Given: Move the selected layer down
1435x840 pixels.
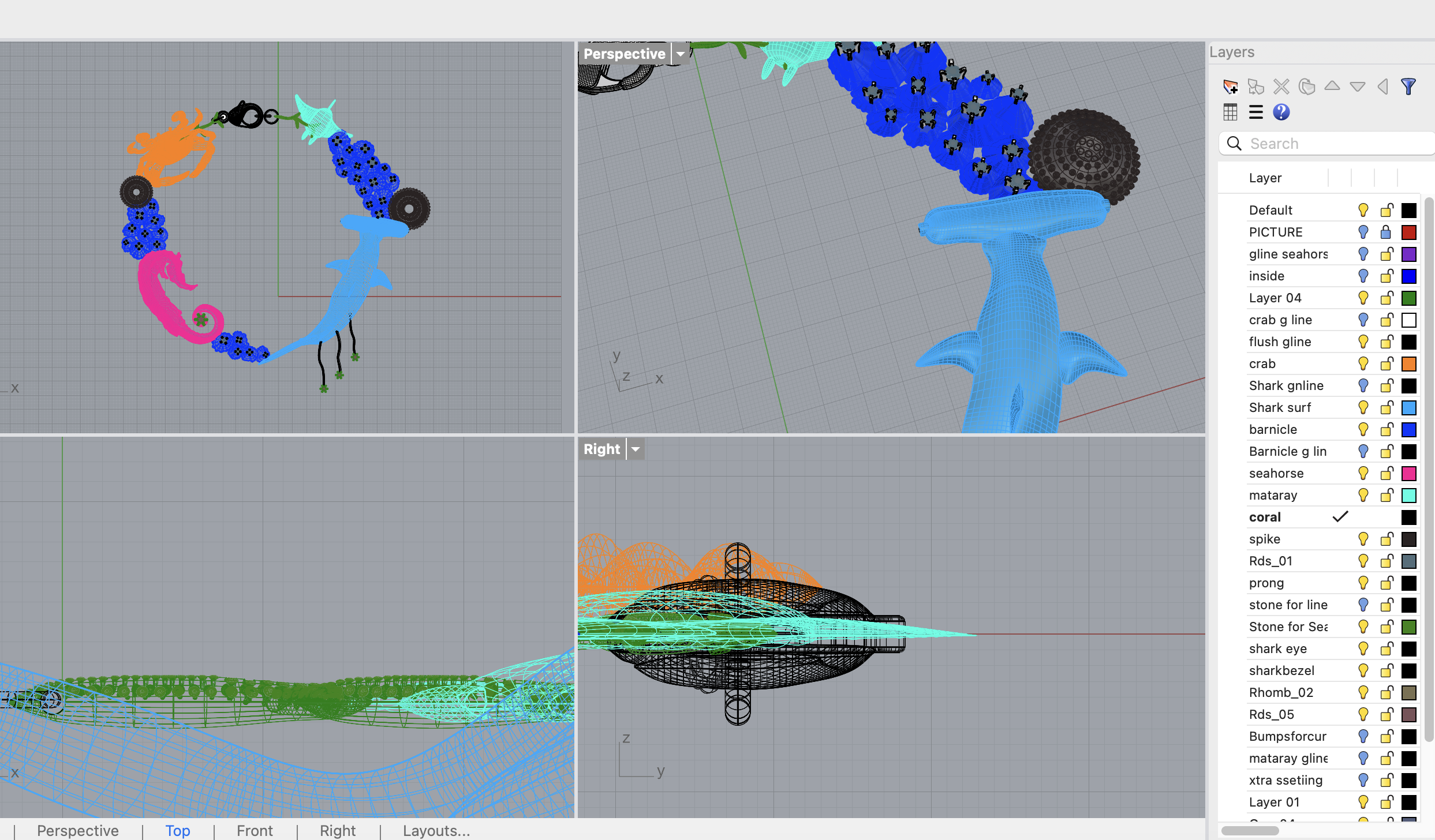Looking at the screenshot, I should point(1357,87).
